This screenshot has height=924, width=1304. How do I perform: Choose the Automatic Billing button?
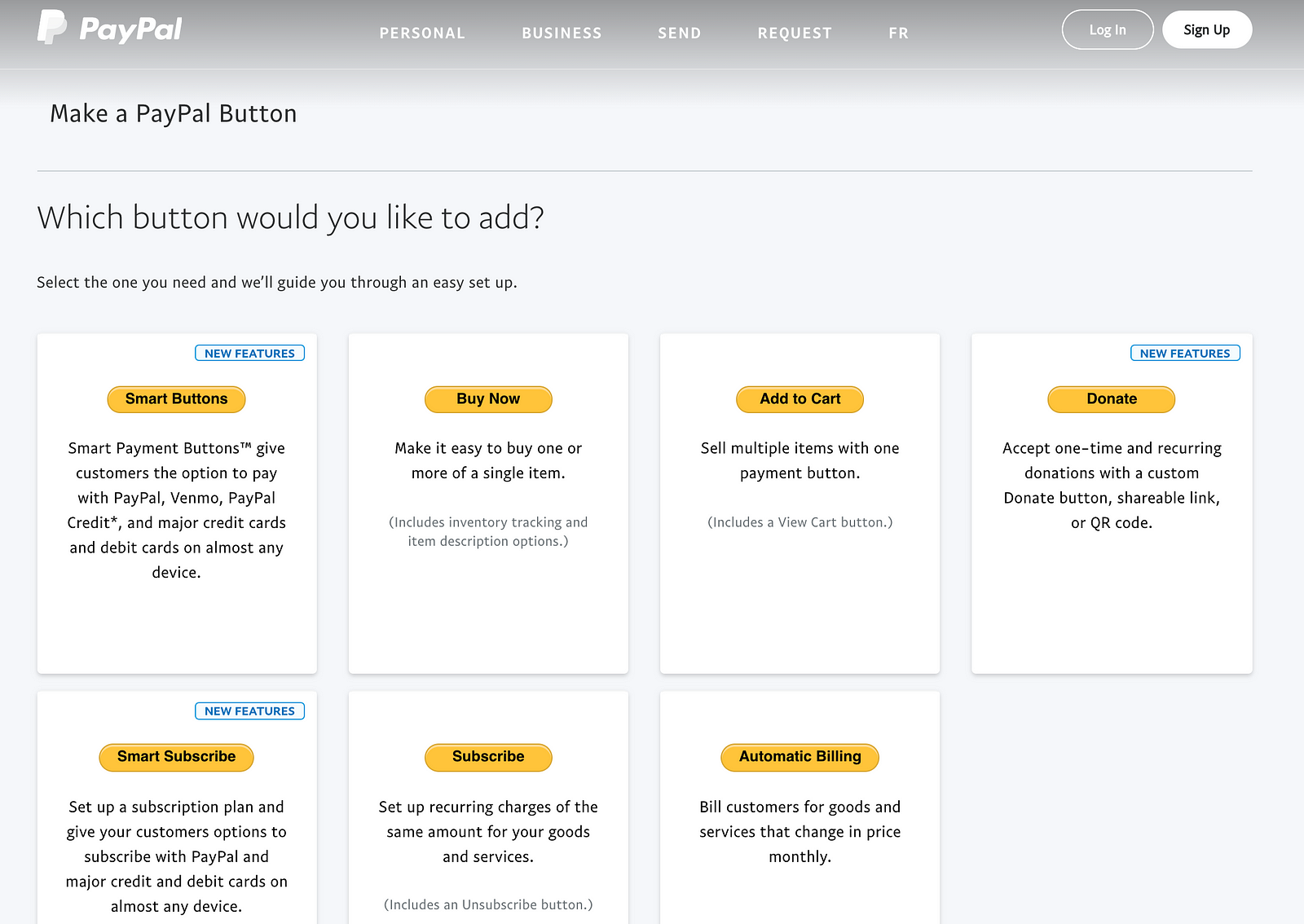[800, 757]
